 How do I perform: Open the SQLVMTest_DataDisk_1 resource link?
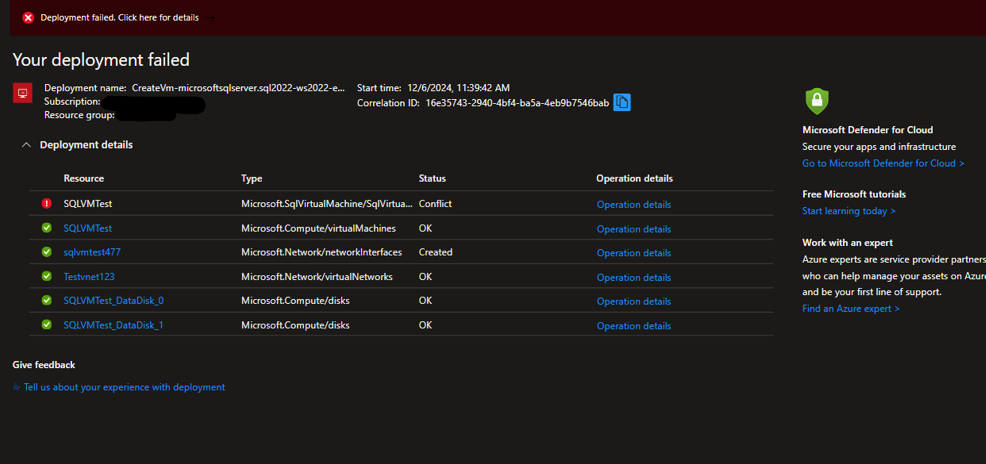[114, 325]
